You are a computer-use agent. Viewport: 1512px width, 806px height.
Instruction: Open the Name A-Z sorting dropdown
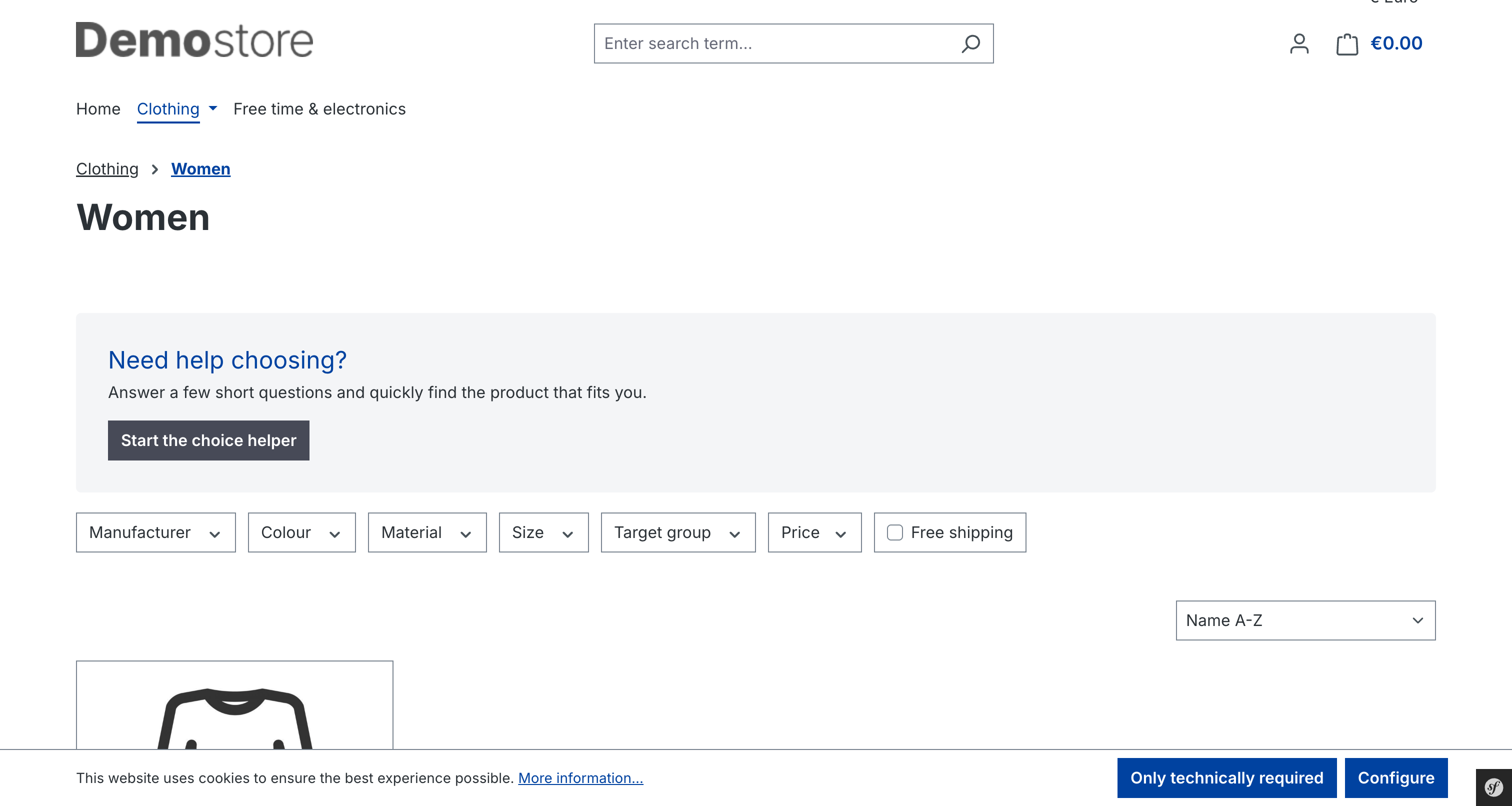pos(1305,620)
